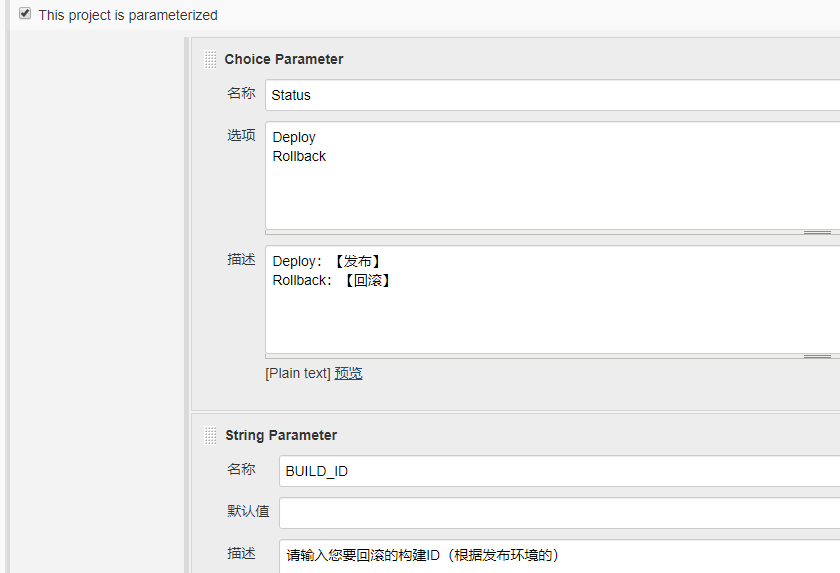
Task: Click the 默认值 field label
Action: 248,511
